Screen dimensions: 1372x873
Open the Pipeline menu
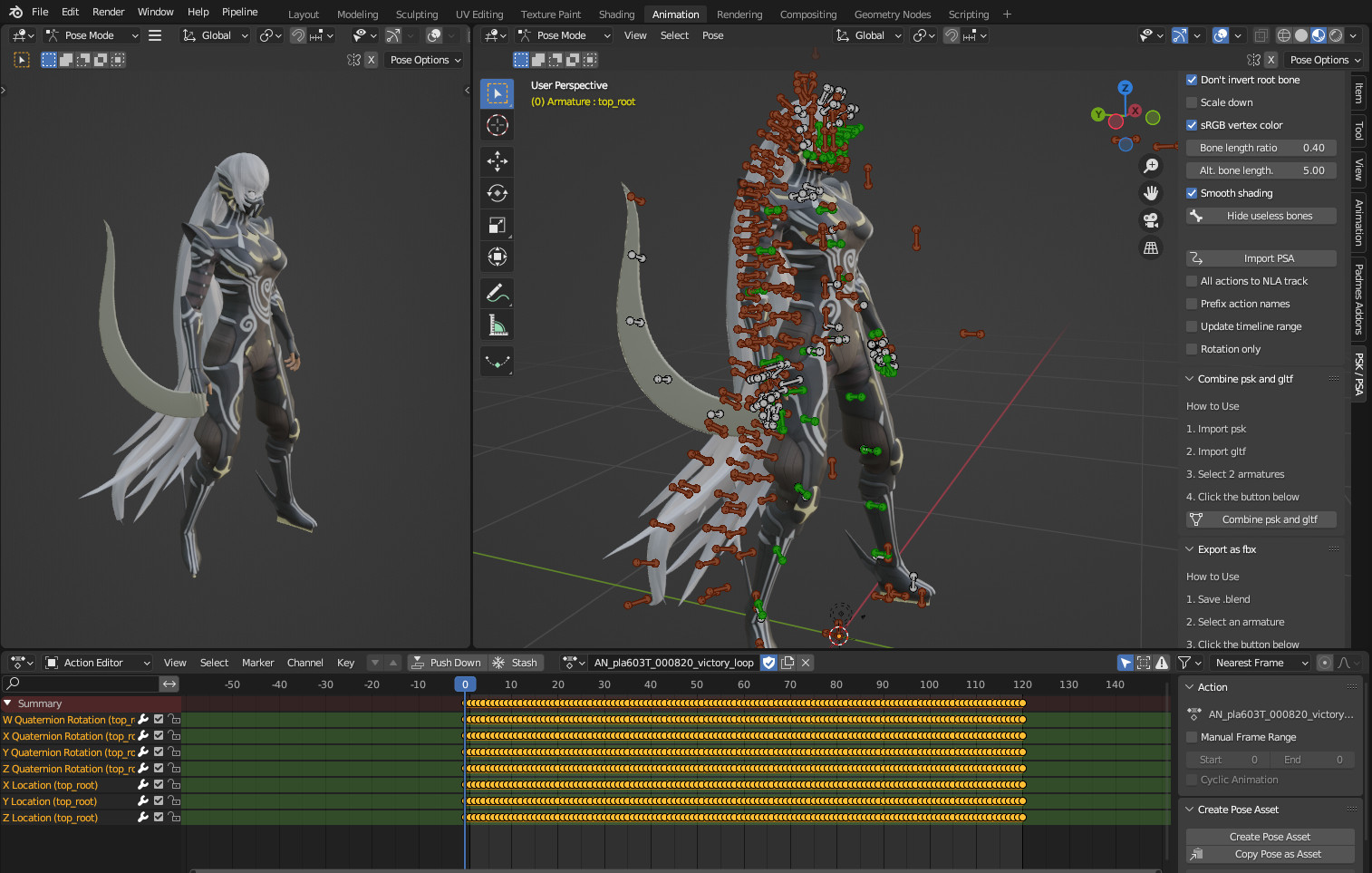pos(239,12)
